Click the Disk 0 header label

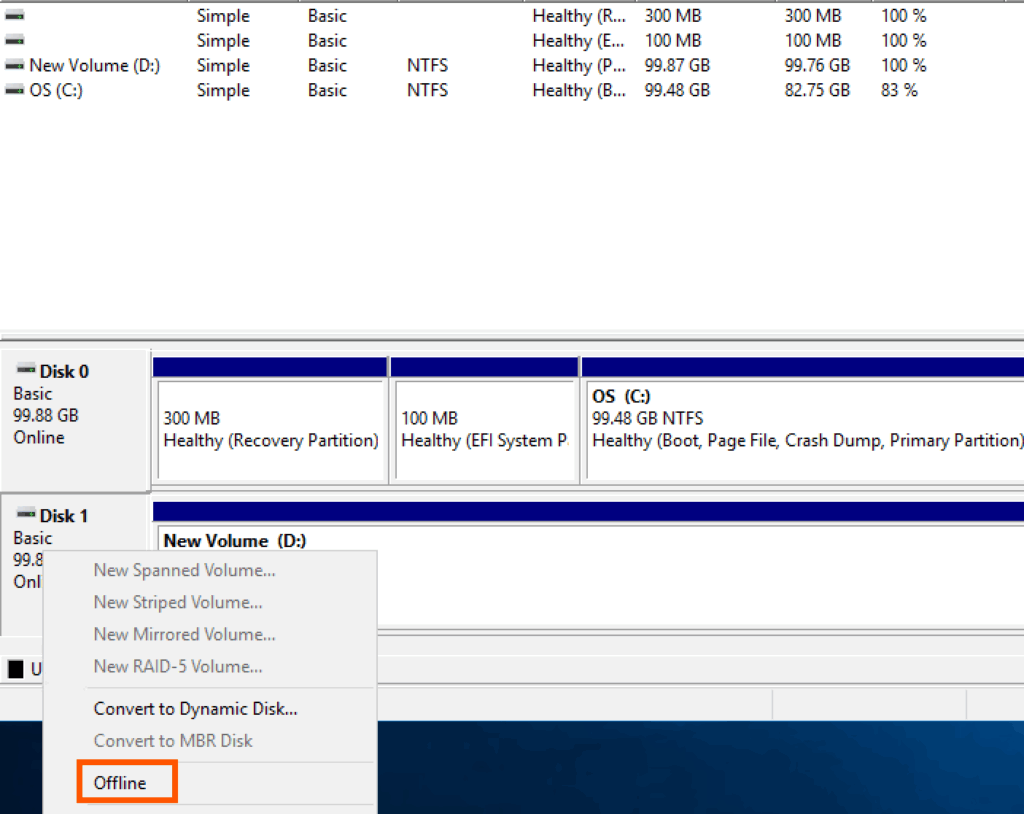(64, 371)
